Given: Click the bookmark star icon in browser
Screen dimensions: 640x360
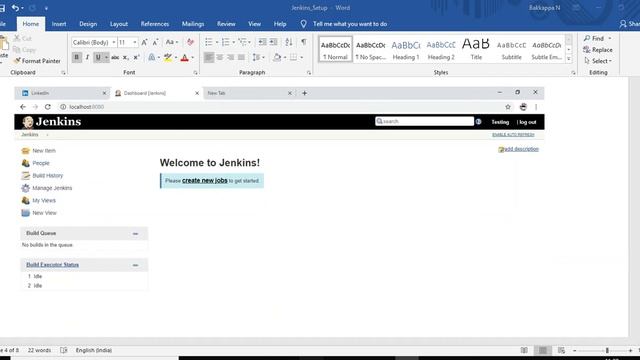Looking at the screenshot, I should click(508, 107).
